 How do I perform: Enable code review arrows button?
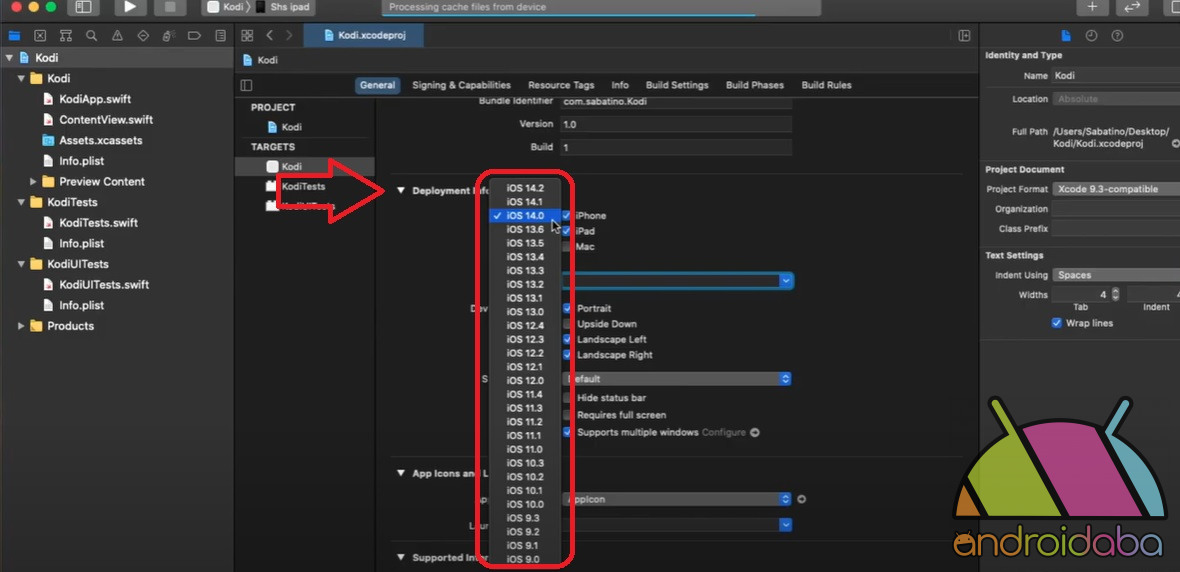(1131, 7)
